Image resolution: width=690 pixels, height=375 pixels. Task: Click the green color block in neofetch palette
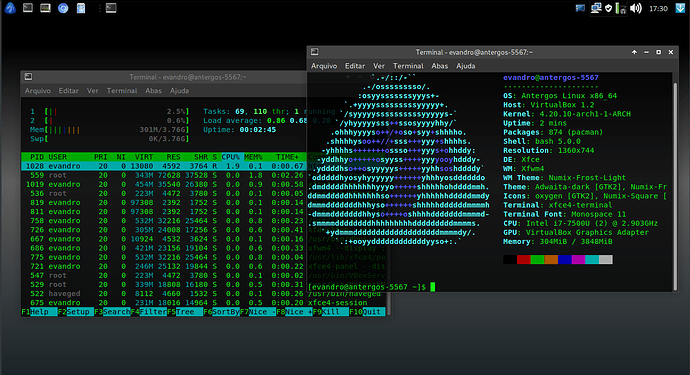(x=537, y=260)
